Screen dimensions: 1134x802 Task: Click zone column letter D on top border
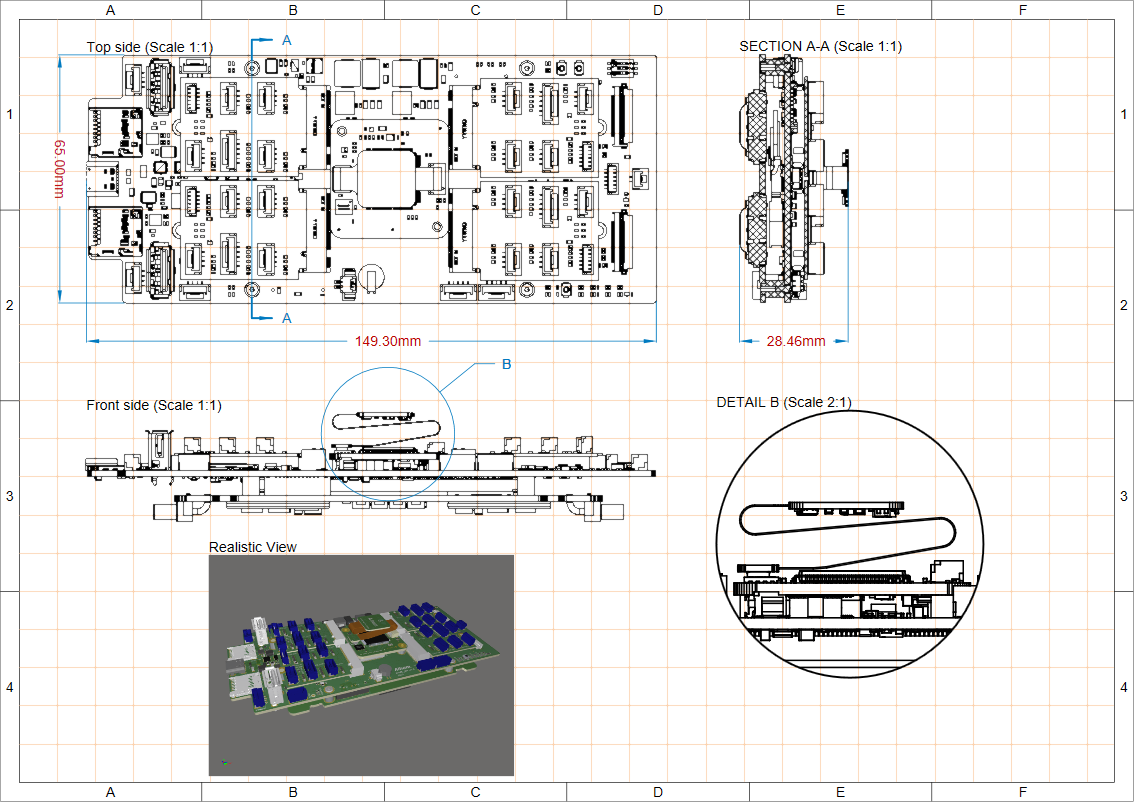click(657, 10)
